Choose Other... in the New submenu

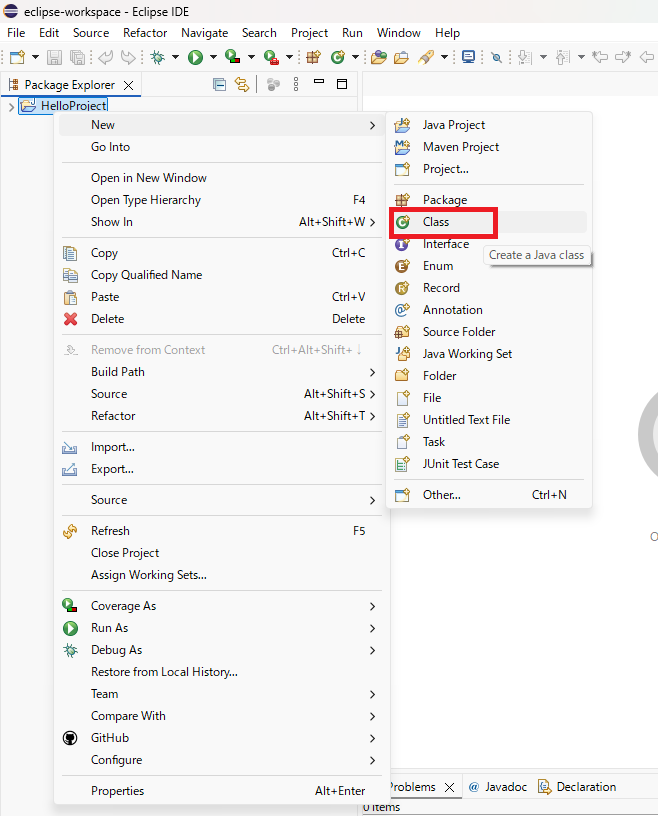[x=489, y=495]
